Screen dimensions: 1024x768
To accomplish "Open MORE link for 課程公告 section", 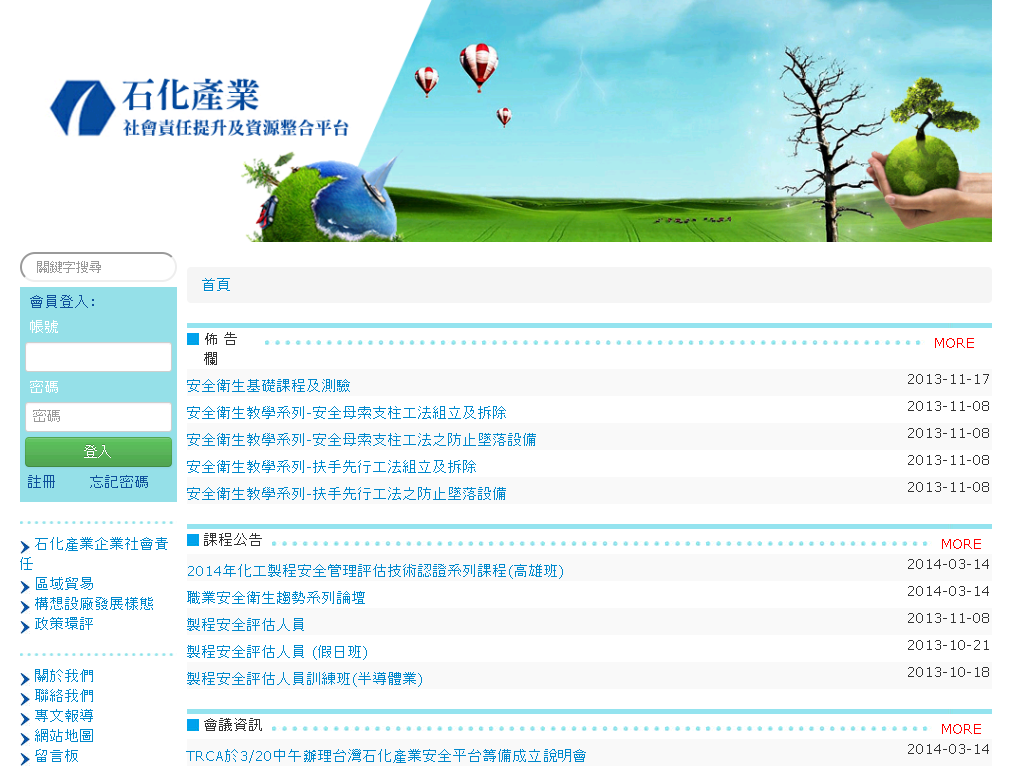I will [961, 544].
